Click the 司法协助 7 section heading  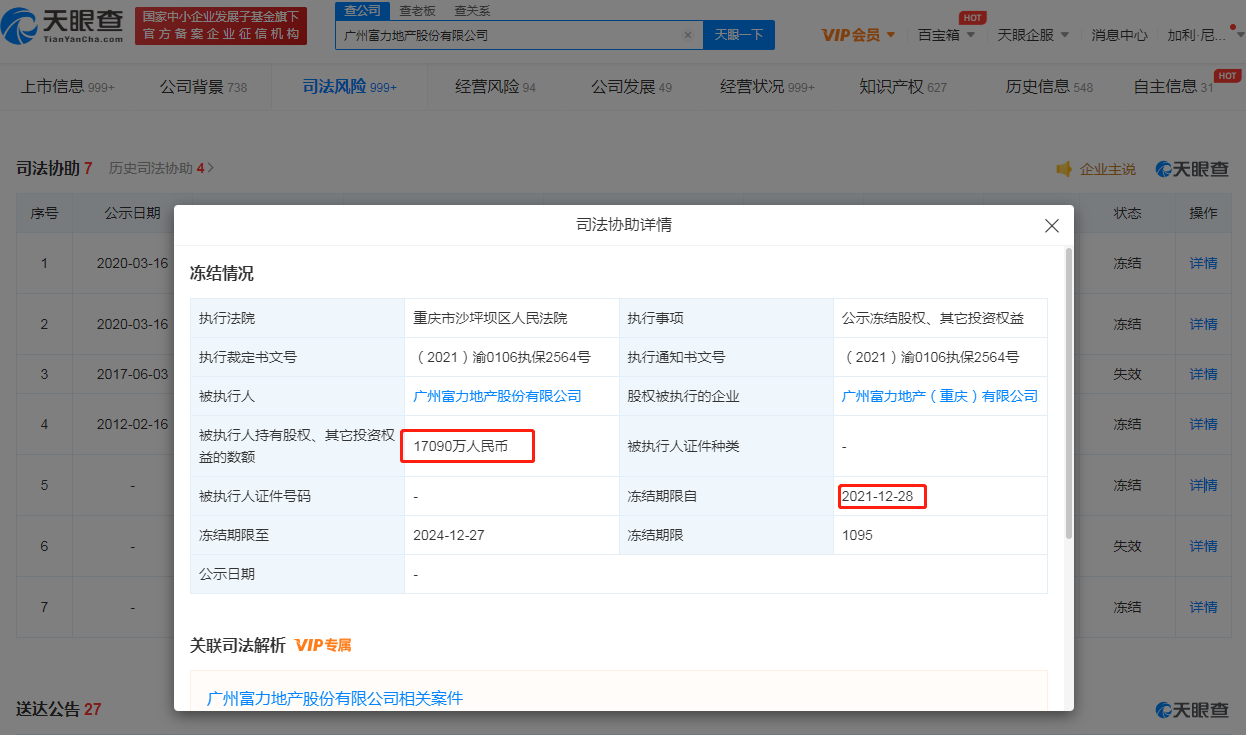[x=54, y=169]
